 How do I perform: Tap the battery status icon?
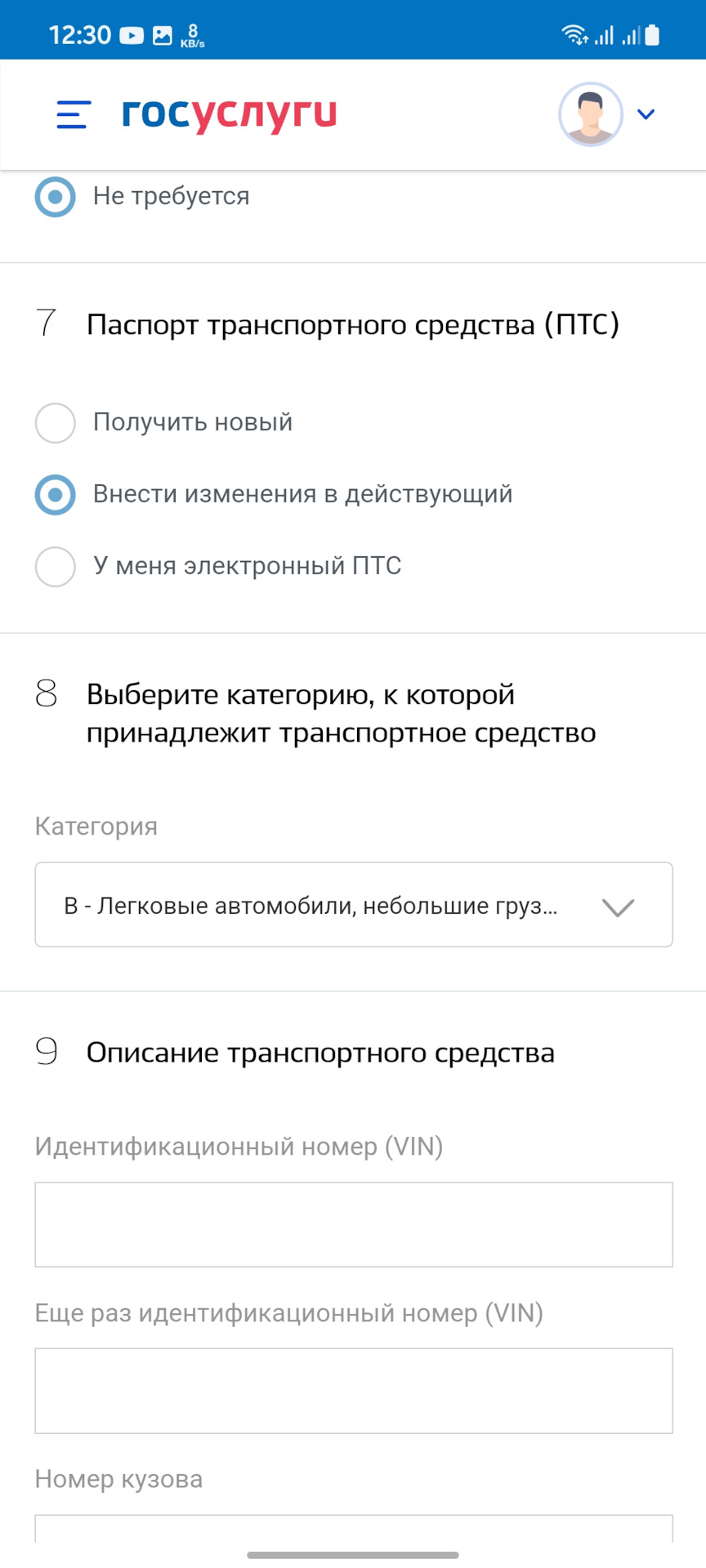point(652,35)
